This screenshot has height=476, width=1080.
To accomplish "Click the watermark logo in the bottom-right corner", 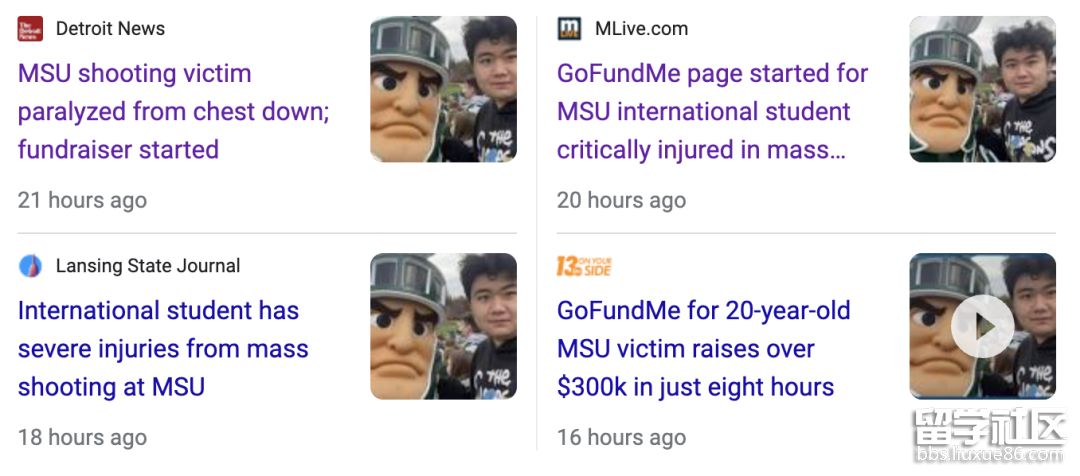I will click(x=988, y=440).
